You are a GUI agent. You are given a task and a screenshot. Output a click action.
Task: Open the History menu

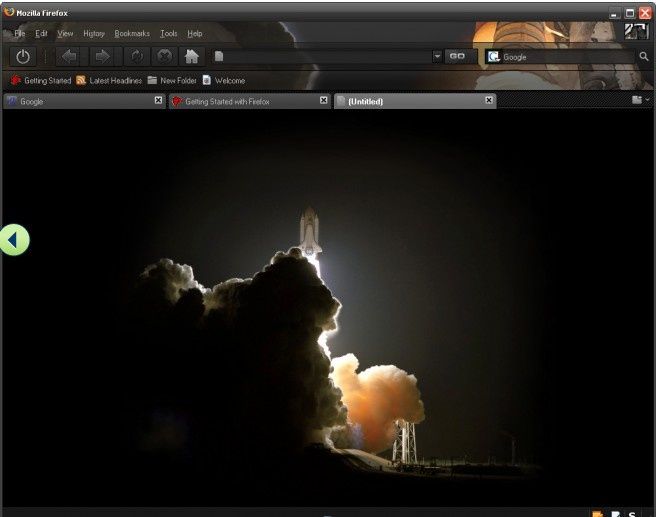(x=94, y=33)
